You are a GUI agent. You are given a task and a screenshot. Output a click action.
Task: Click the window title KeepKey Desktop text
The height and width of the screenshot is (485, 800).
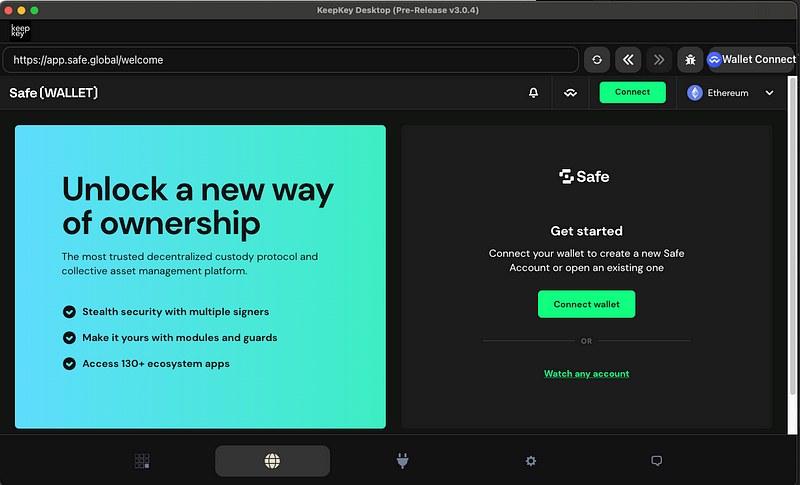(x=397, y=10)
